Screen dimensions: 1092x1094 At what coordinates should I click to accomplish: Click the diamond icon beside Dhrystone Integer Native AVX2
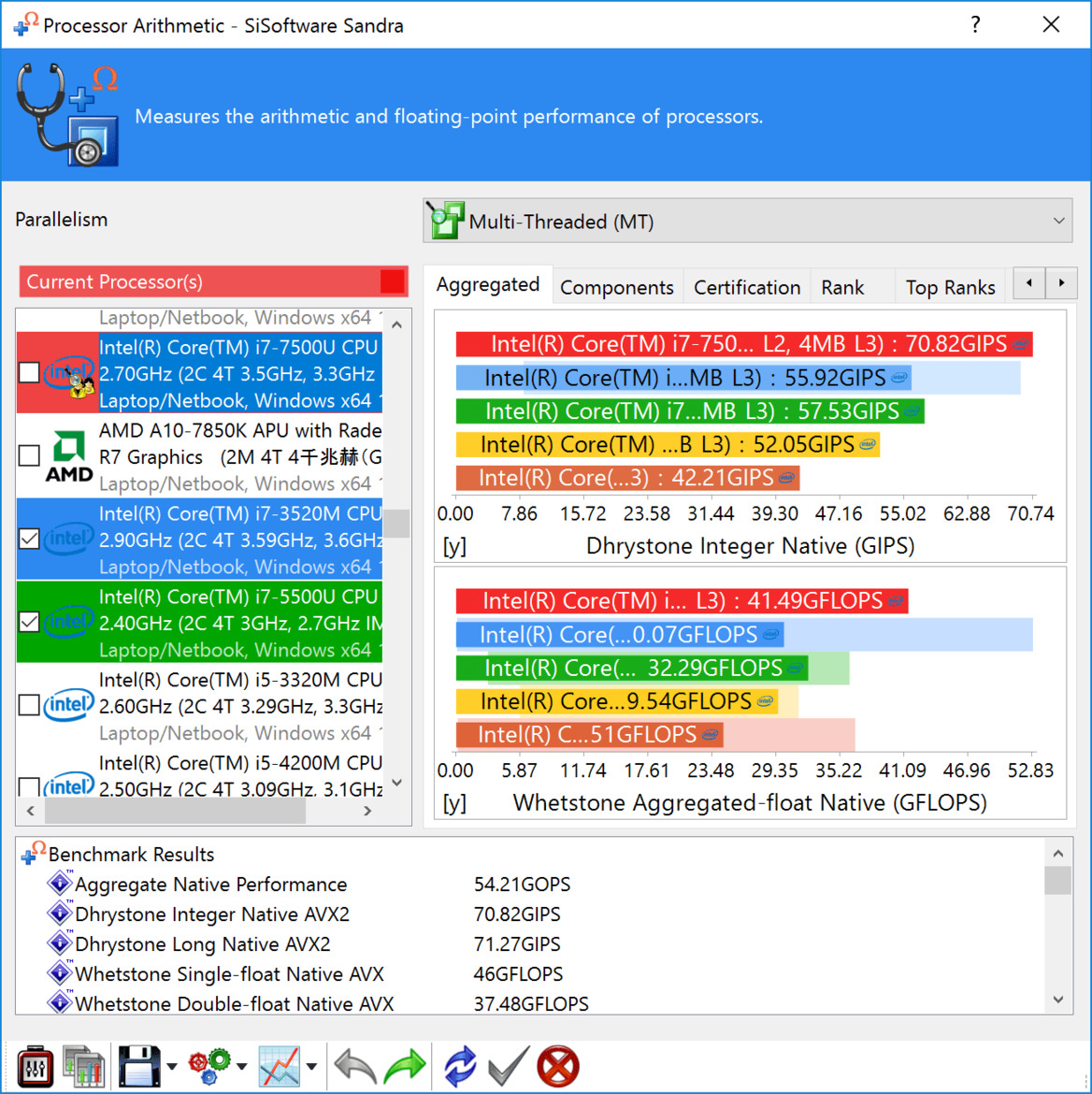60,914
